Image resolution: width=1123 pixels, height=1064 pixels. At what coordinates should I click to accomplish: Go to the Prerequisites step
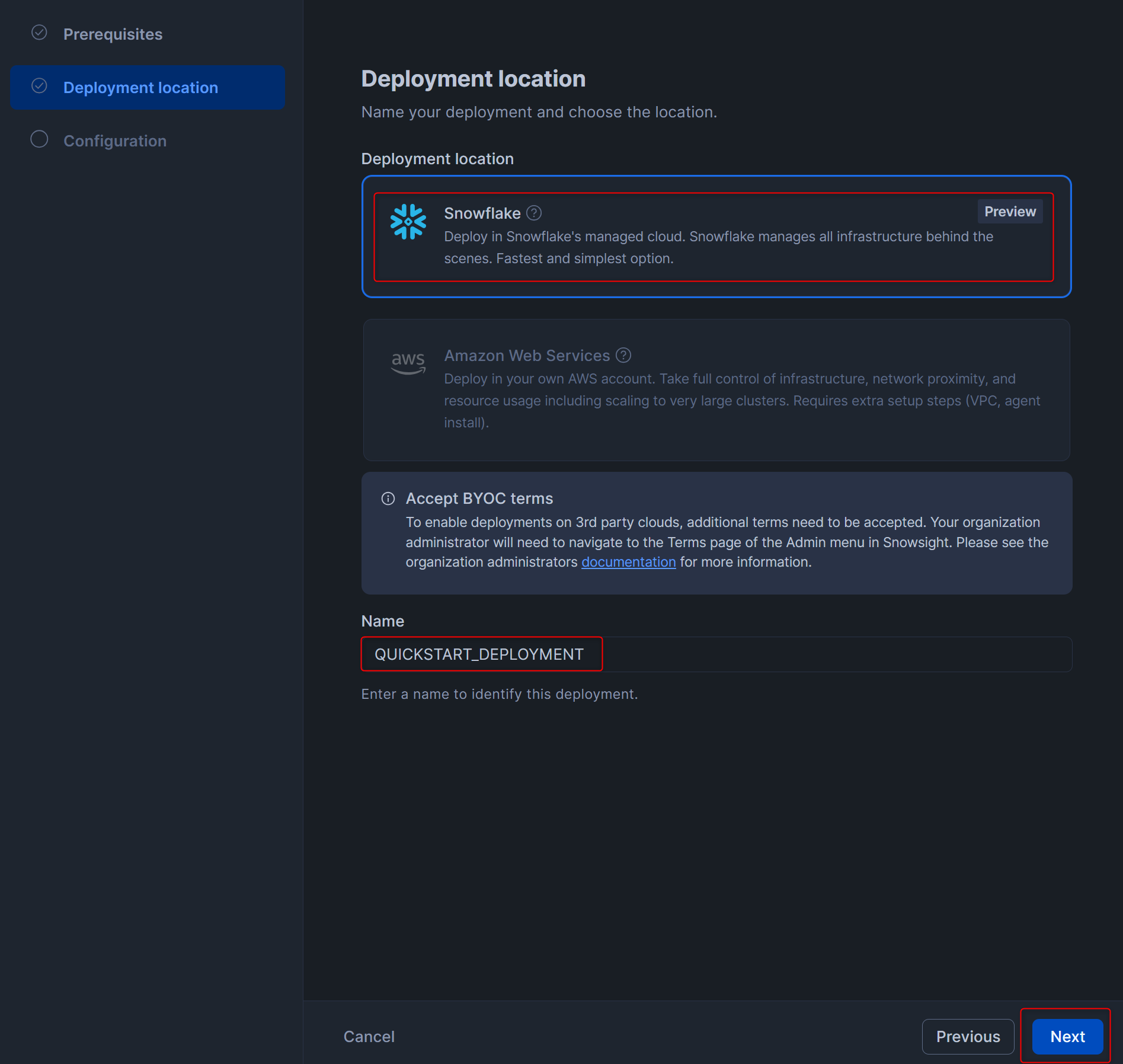click(x=113, y=34)
